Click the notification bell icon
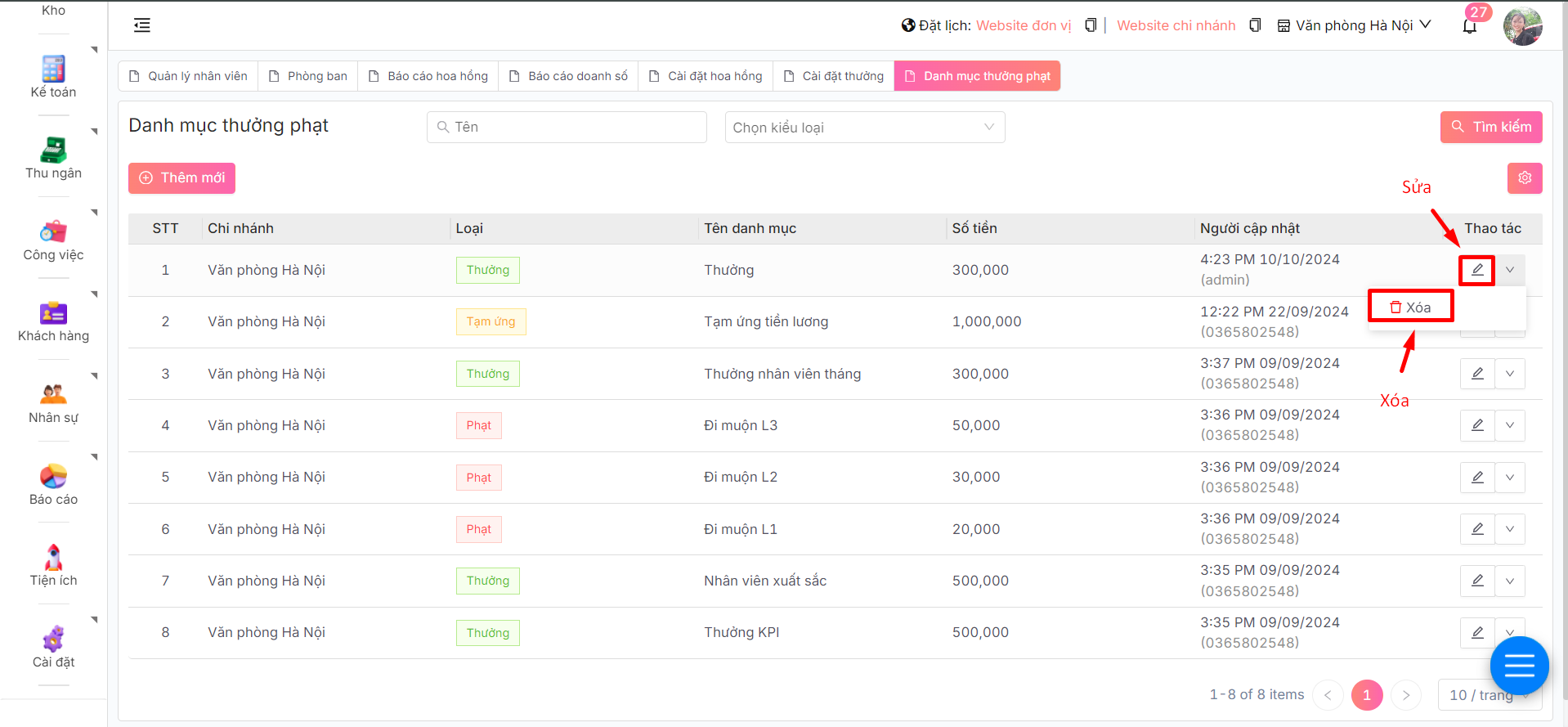This screenshot has width=1568, height=727. [x=1469, y=26]
